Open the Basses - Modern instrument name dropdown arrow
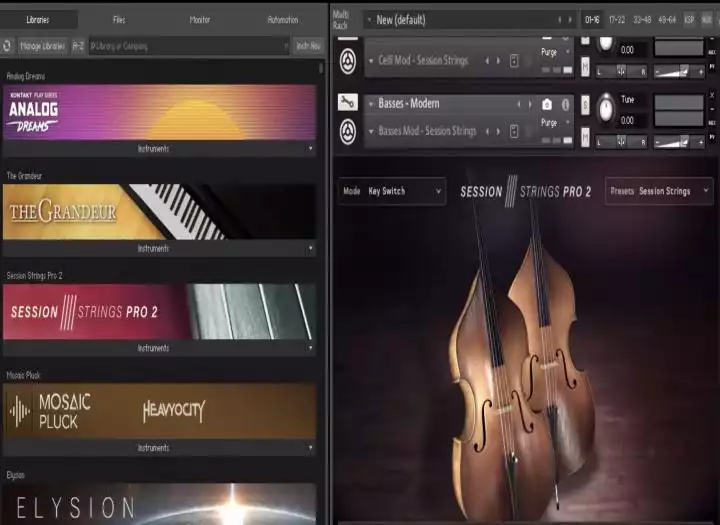Screen dimensions: 720x525 (x=371, y=104)
